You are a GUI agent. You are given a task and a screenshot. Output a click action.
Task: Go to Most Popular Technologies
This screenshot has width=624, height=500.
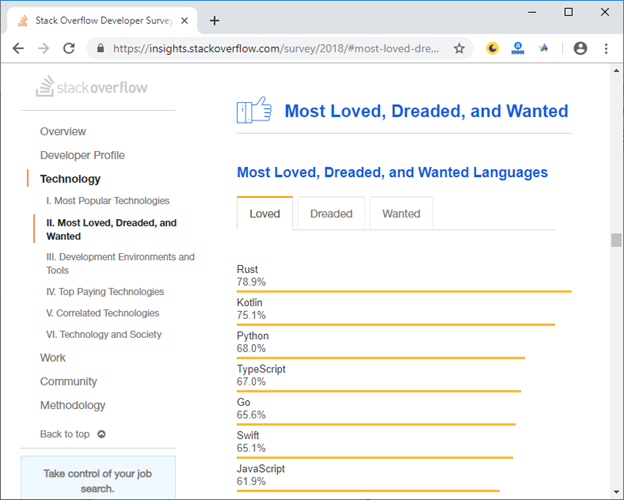(x=108, y=201)
